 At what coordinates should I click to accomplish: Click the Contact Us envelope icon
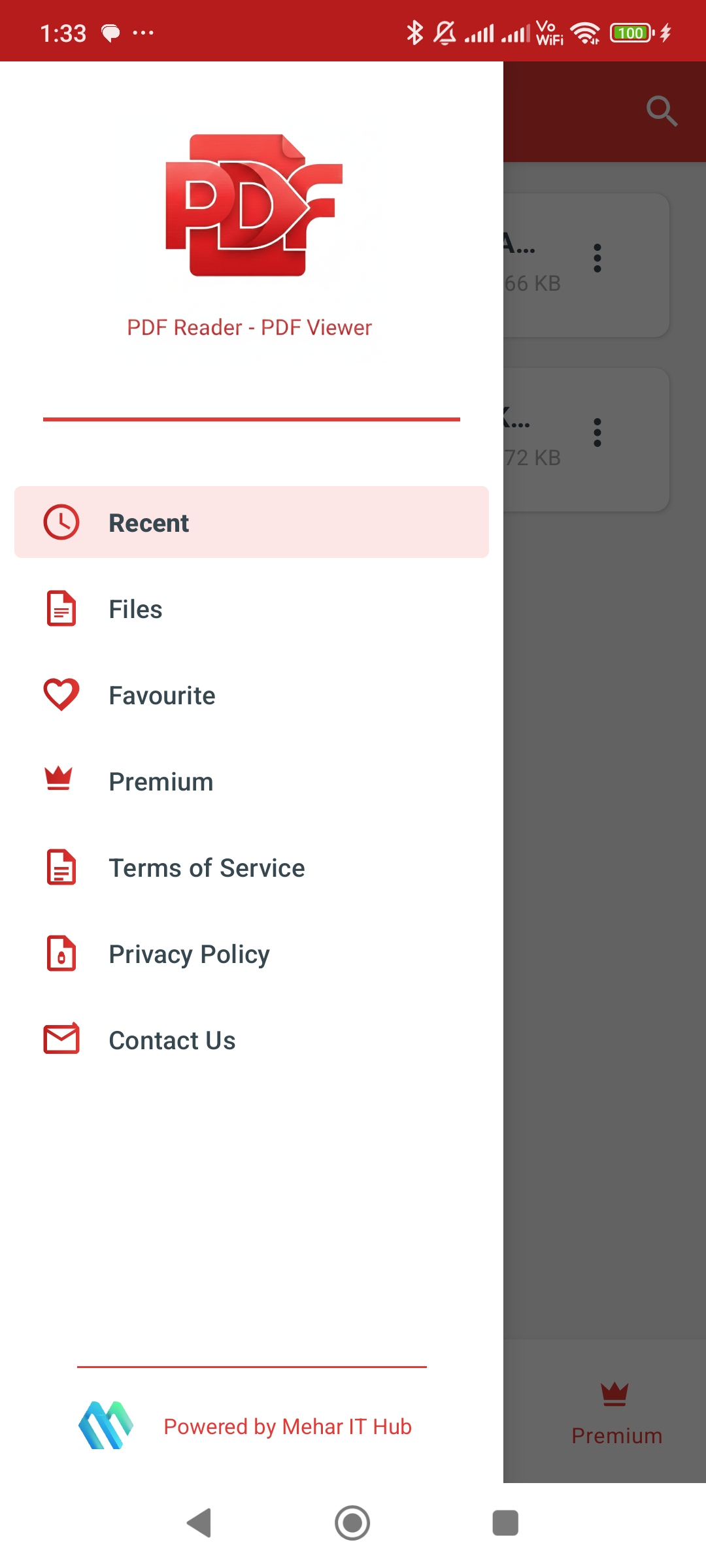point(61,1039)
